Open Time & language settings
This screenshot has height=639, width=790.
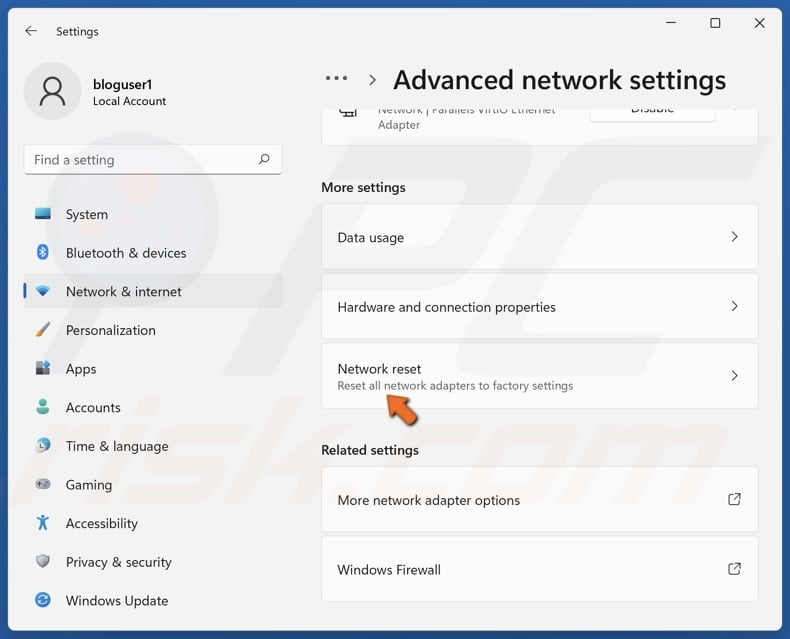pyautogui.click(x=153, y=446)
